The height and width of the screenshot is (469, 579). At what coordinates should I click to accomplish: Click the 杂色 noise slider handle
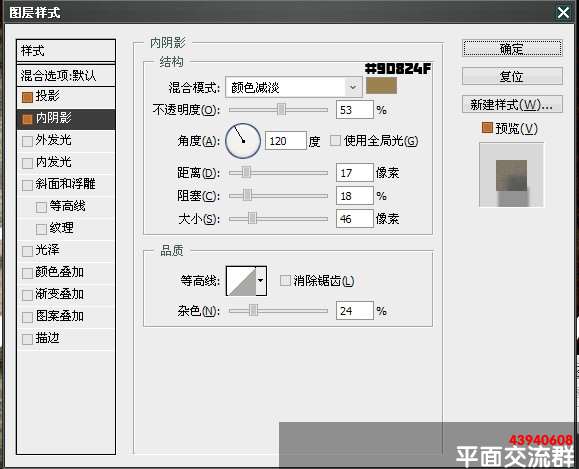point(253,311)
